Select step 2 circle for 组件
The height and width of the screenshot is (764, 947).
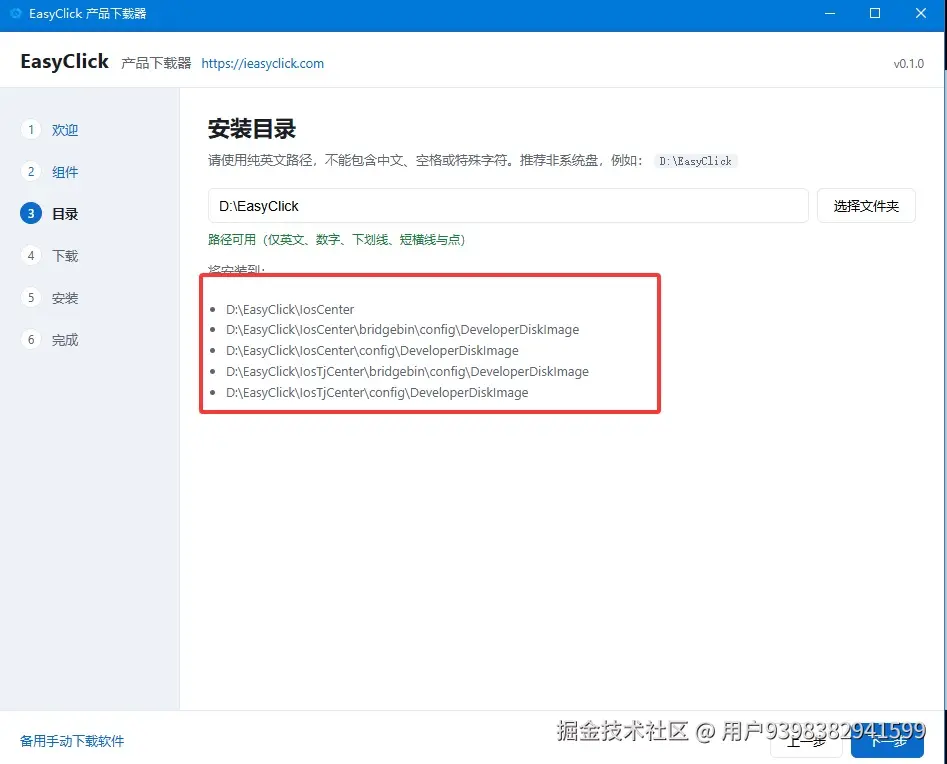(31, 172)
